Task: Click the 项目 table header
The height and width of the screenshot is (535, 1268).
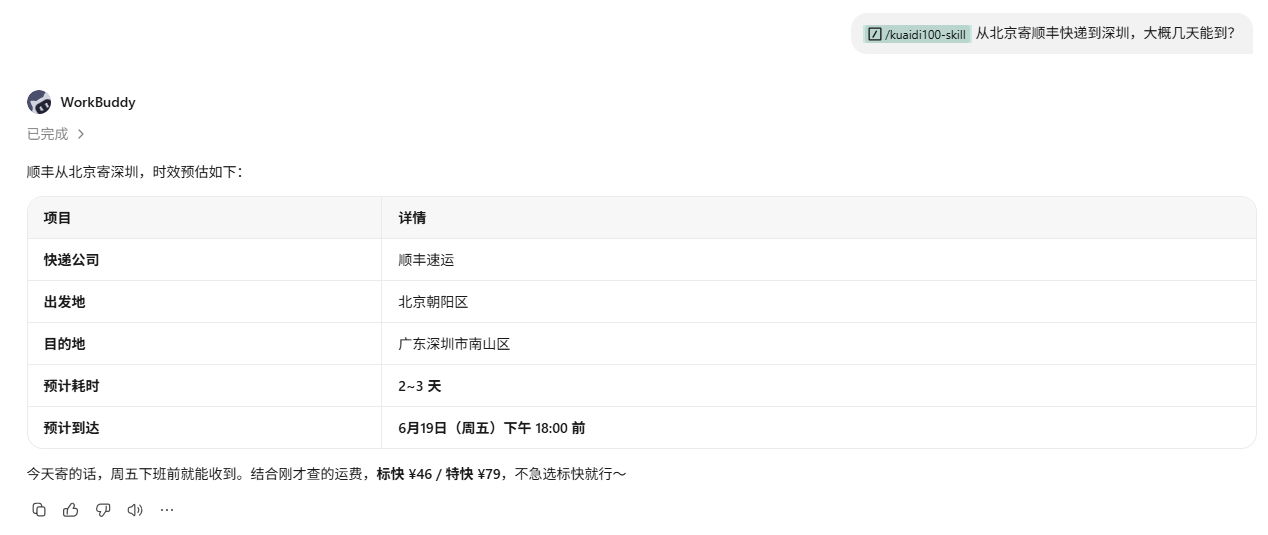Action: (57, 218)
